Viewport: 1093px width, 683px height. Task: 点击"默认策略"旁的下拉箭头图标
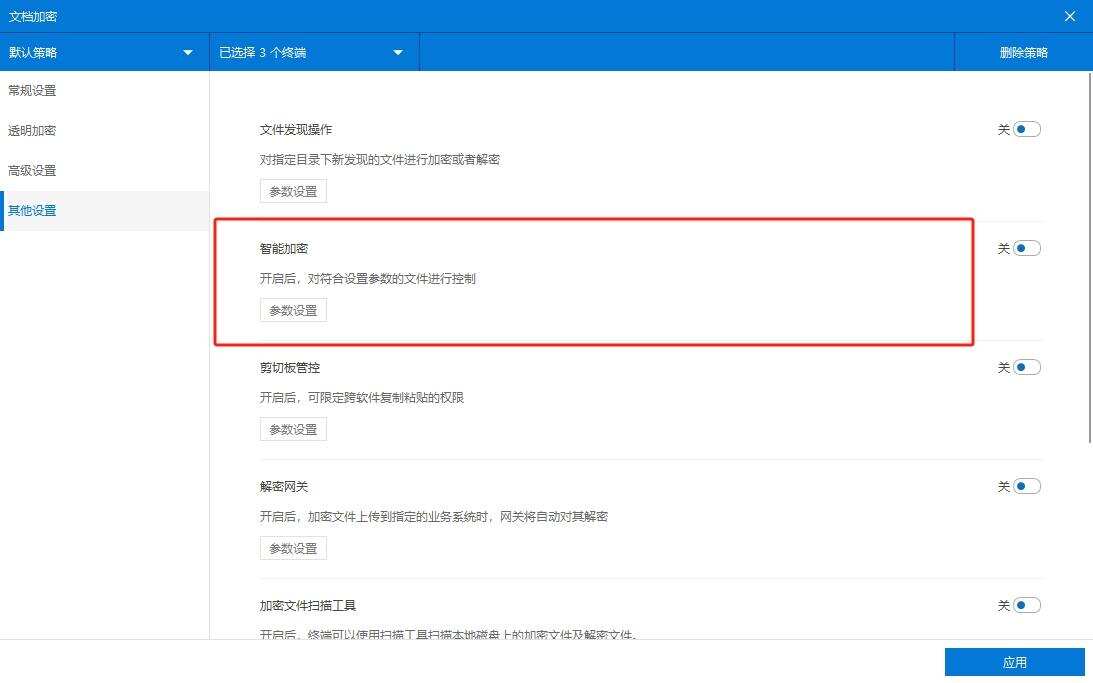click(186, 52)
